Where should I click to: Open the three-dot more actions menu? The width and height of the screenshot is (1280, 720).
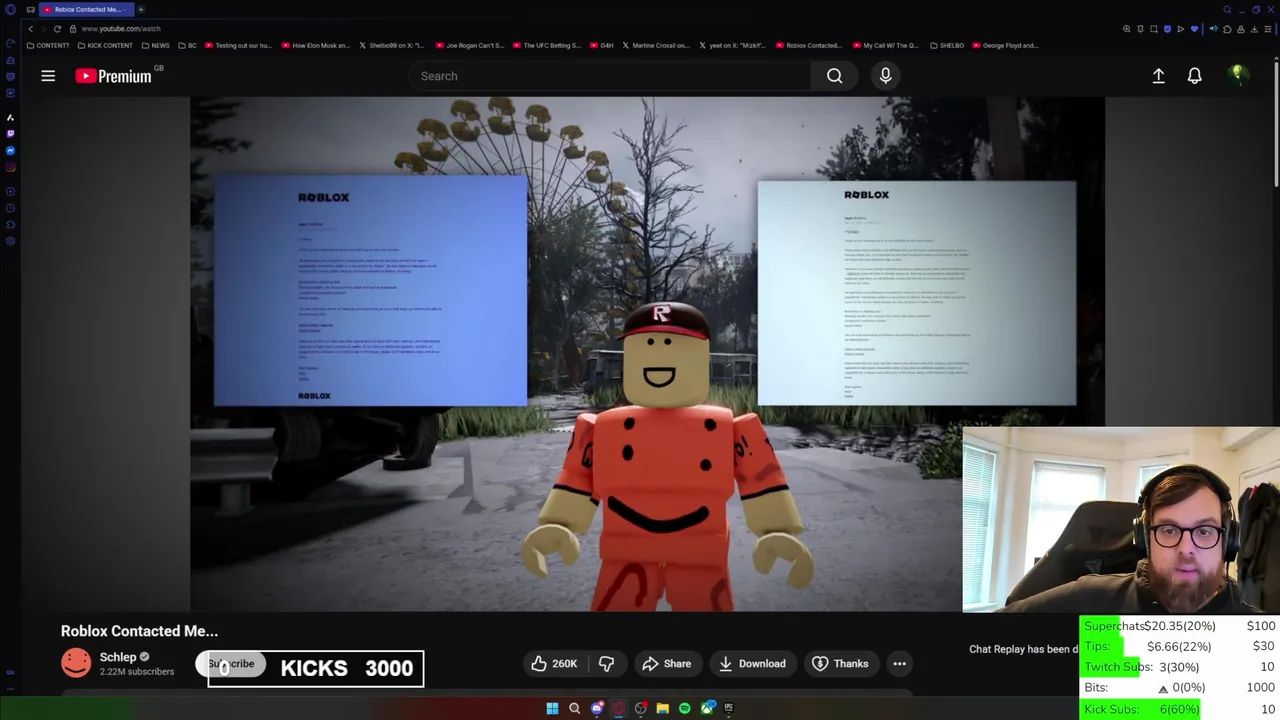tap(899, 664)
